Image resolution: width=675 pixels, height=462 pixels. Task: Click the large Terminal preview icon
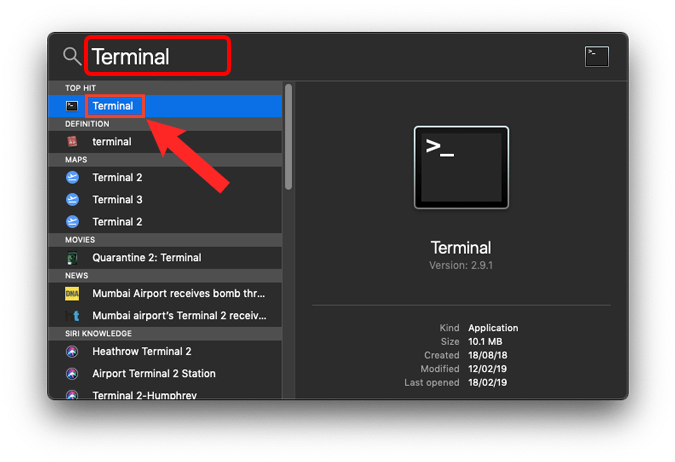point(461,167)
